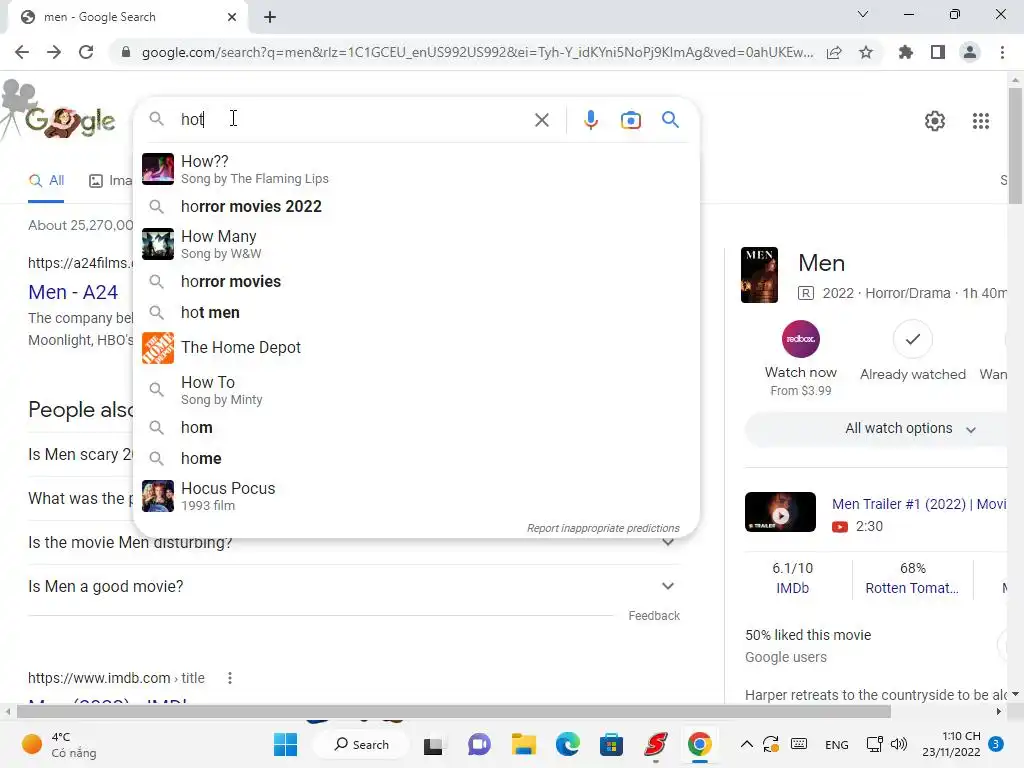Choose 'home' suggestion
1024x768 pixels.
[x=417, y=458]
